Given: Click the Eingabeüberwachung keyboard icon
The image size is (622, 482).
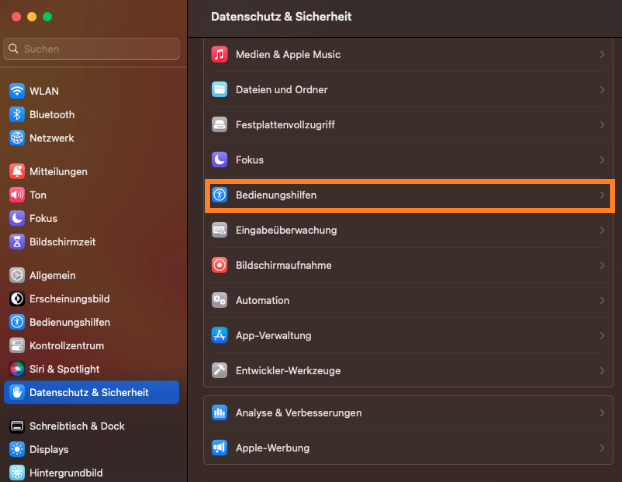Looking at the screenshot, I should [x=220, y=230].
